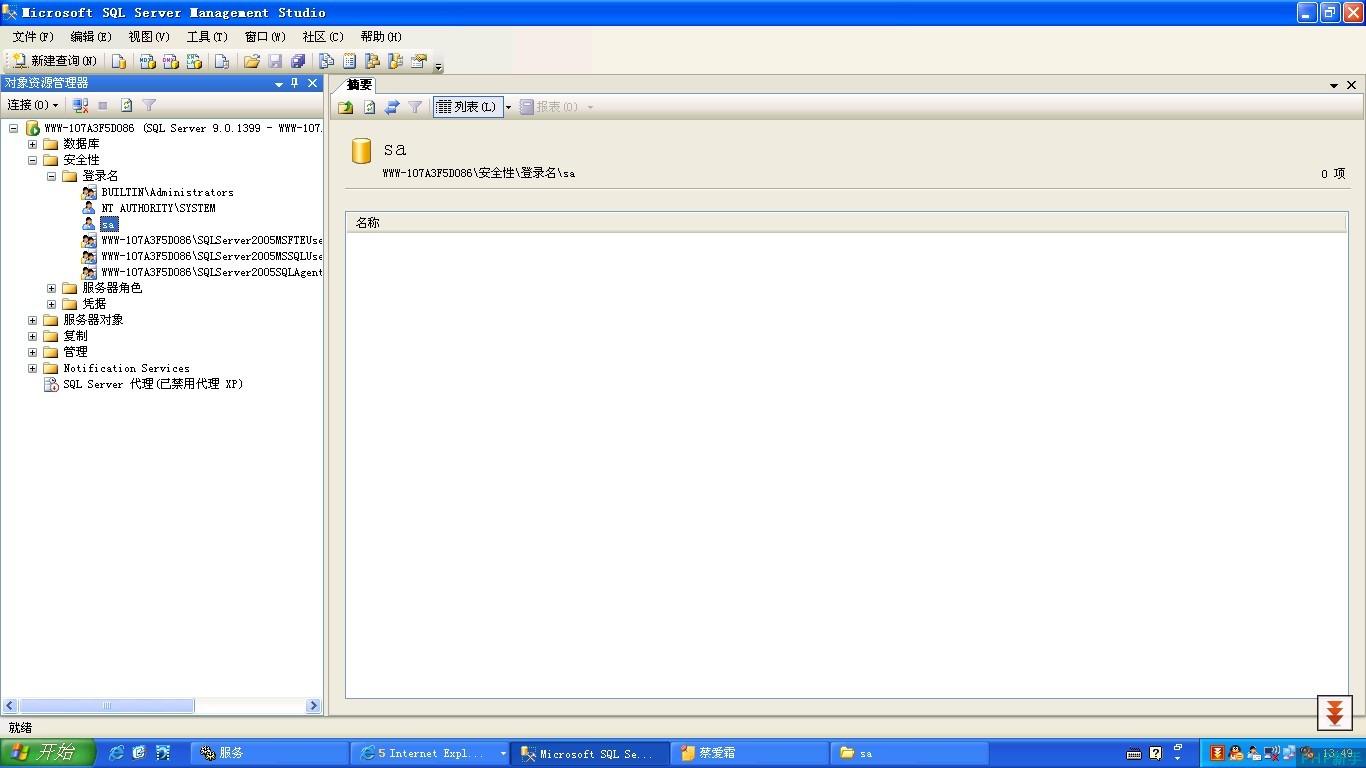The height and width of the screenshot is (768, 1366).
Task: Click the Save icon in main toolbar
Action: point(275,61)
